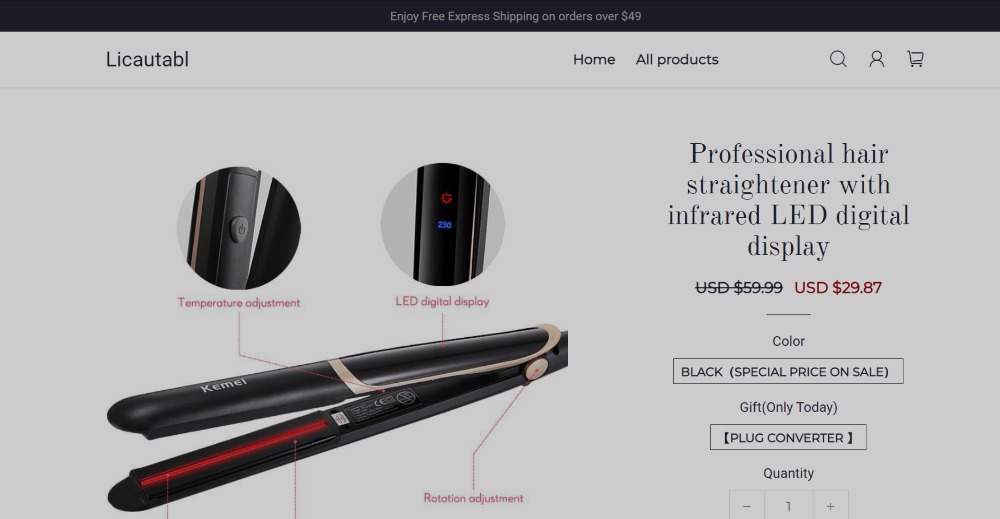Viewport: 1000px width, 519px height.
Task: Click the Licautabl store logo
Action: point(147,59)
